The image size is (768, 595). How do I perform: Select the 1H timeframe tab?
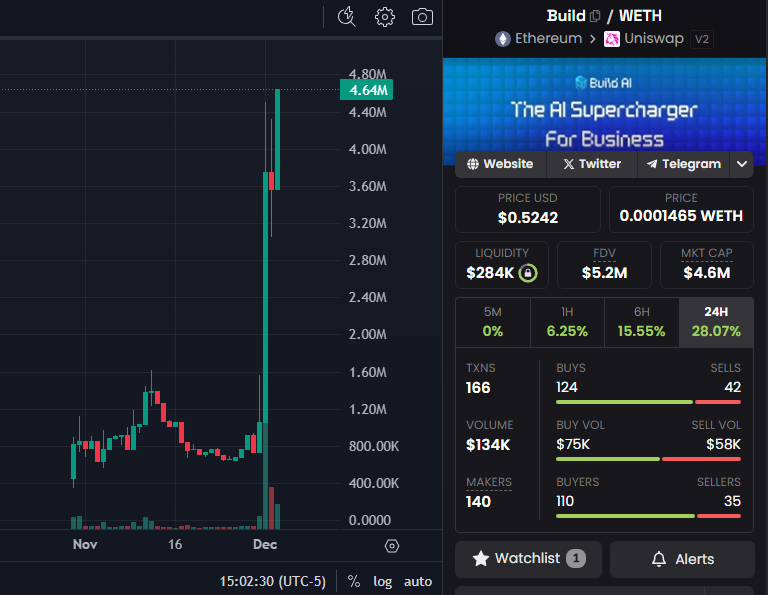pyautogui.click(x=567, y=322)
